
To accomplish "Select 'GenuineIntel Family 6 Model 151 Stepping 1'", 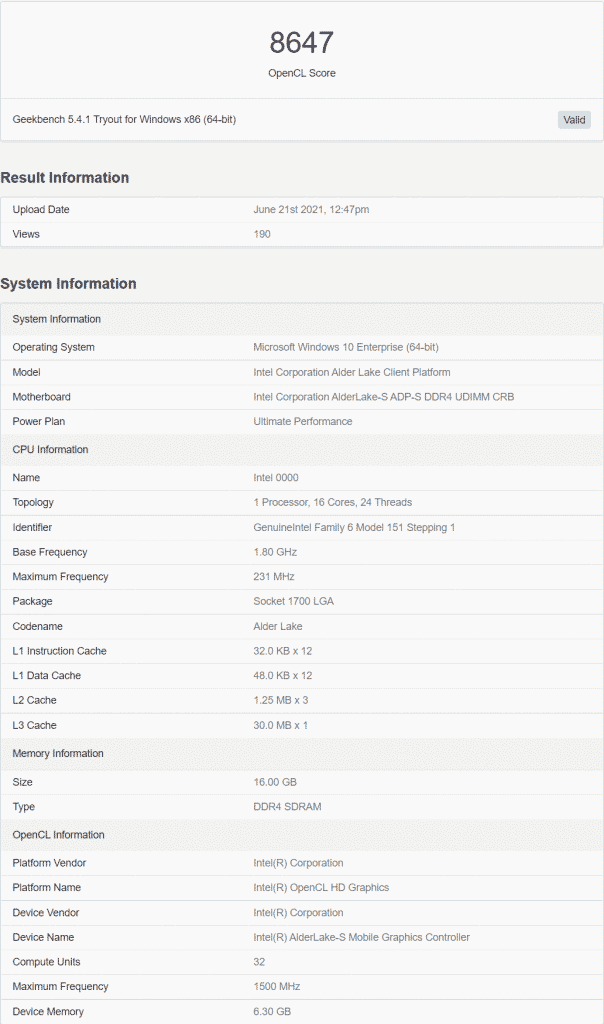I will click(355, 528).
